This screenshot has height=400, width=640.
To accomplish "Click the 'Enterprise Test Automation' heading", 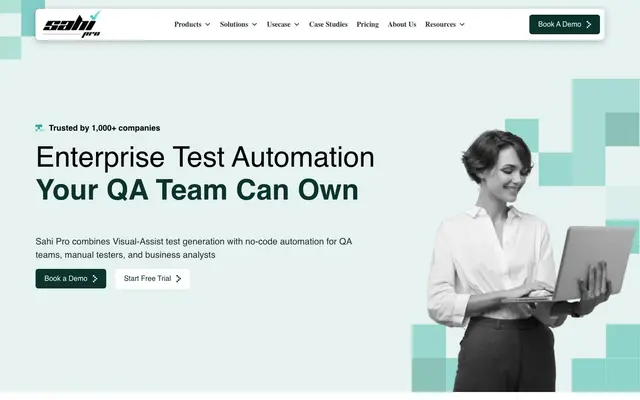I will tap(205, 157).
